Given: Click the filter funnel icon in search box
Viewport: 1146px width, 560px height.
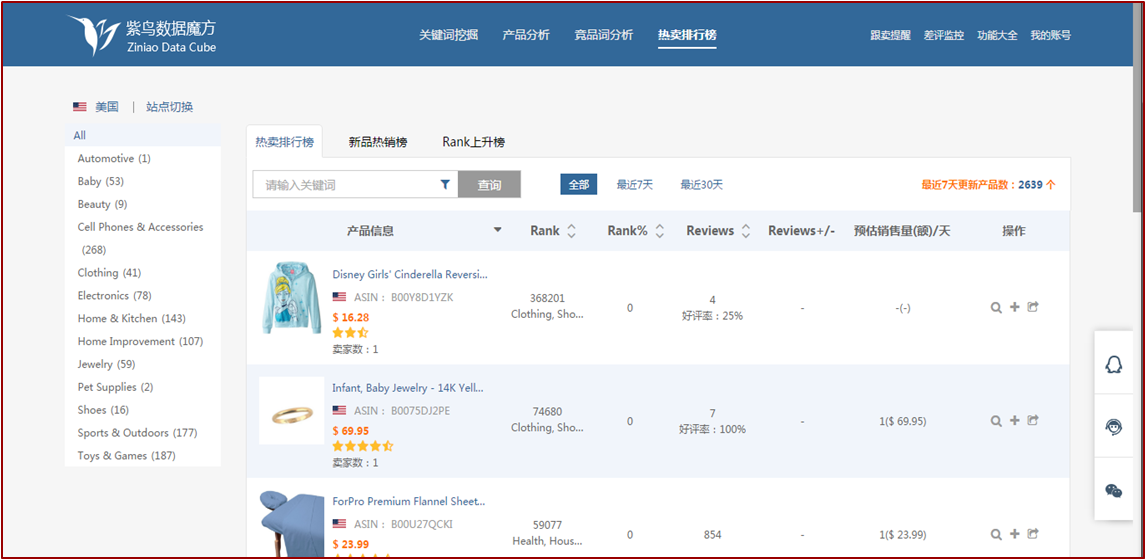Looking at the screenshot, I should [445, 185].
